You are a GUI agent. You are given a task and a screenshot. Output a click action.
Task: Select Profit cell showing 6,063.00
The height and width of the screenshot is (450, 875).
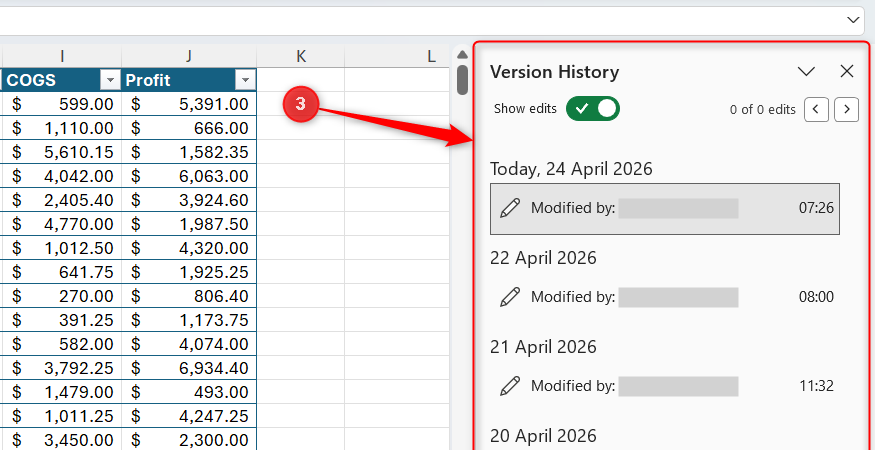189,176
